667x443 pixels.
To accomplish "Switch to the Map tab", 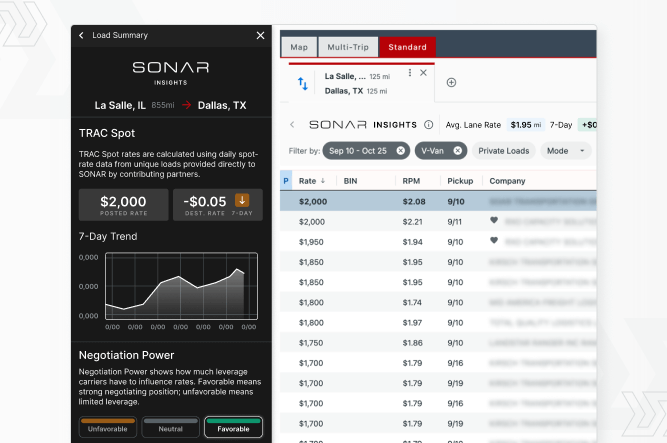I will point(298,47).
